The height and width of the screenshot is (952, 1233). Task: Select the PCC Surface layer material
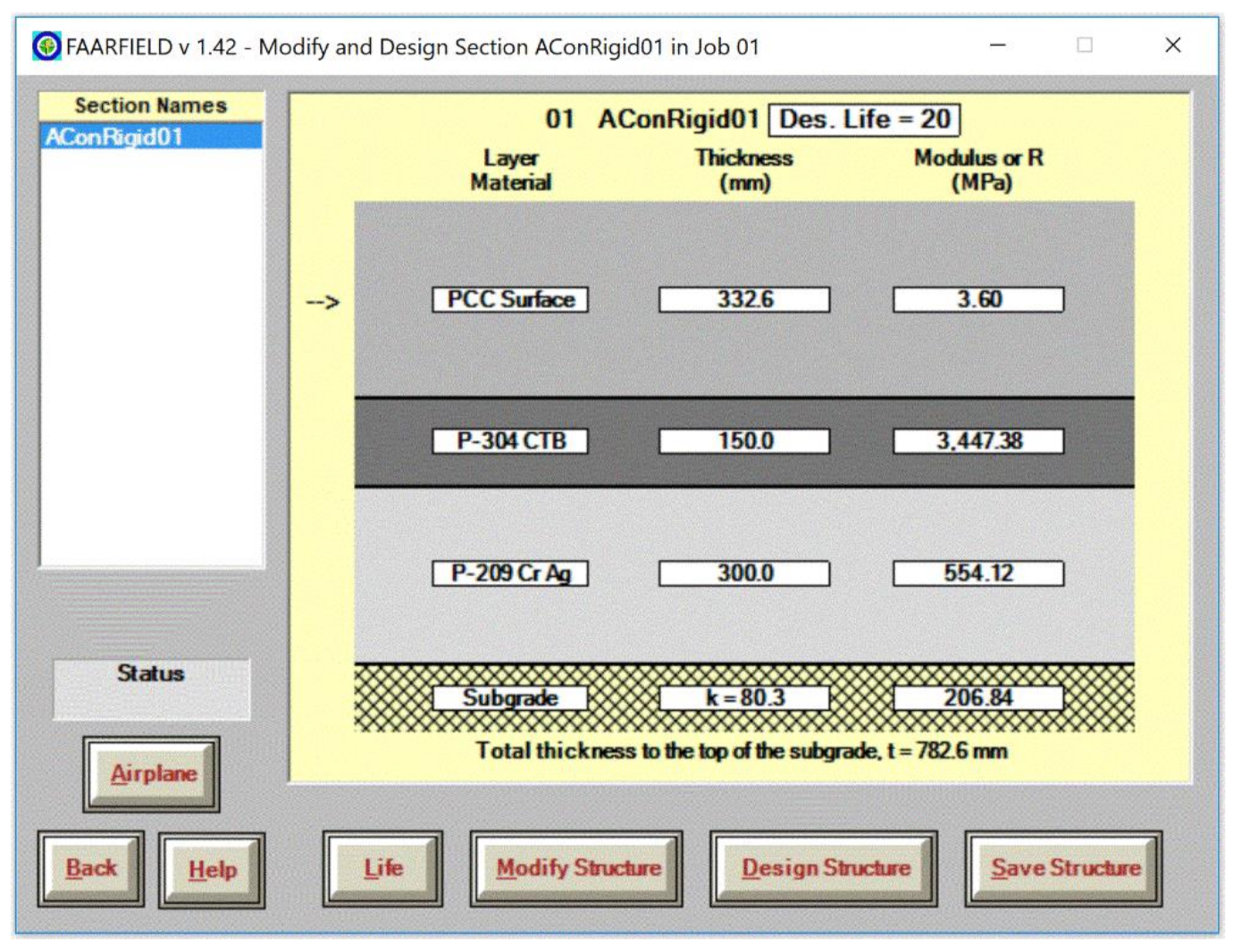(510, 299)
